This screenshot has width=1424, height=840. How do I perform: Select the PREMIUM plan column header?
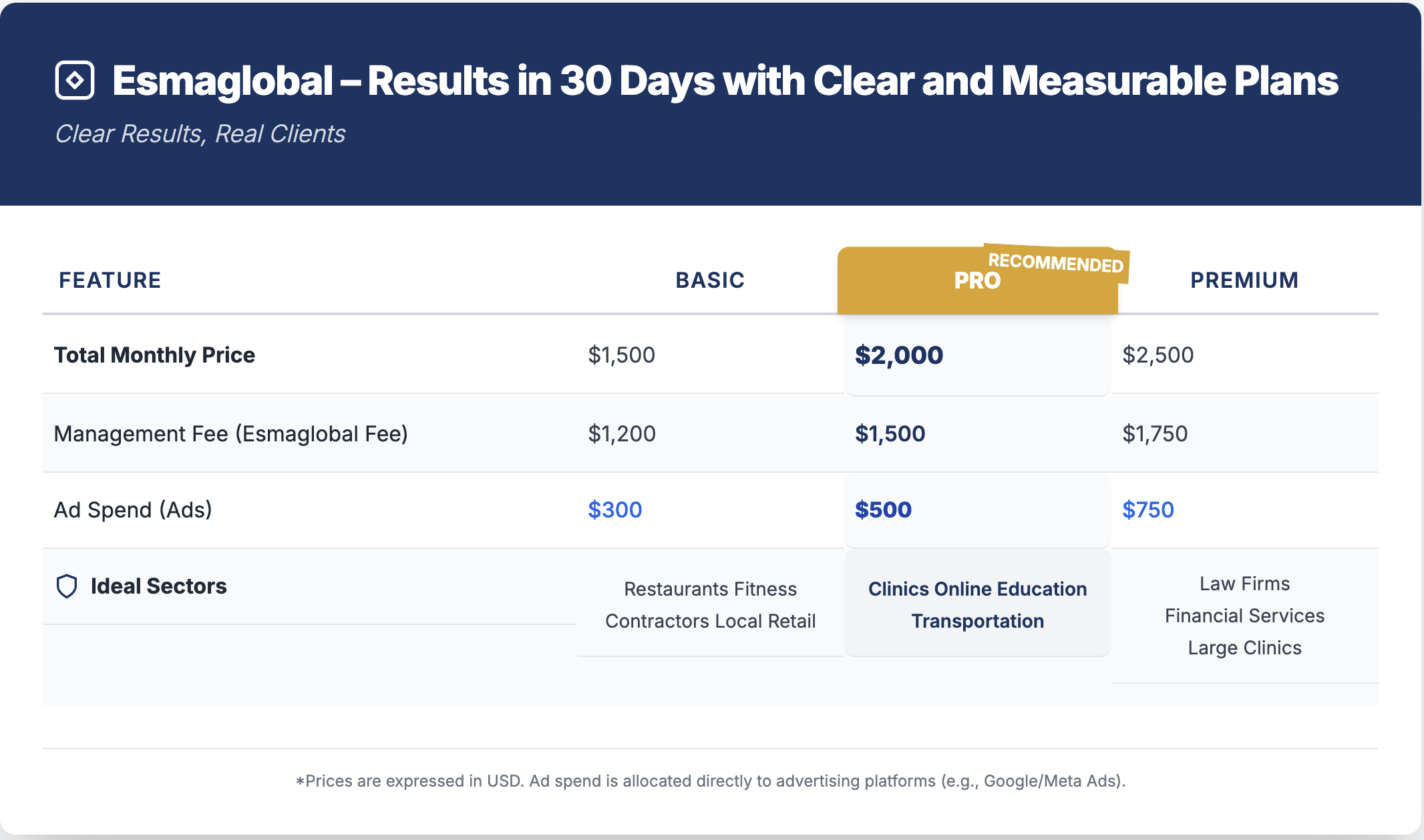coord(1244,280)
